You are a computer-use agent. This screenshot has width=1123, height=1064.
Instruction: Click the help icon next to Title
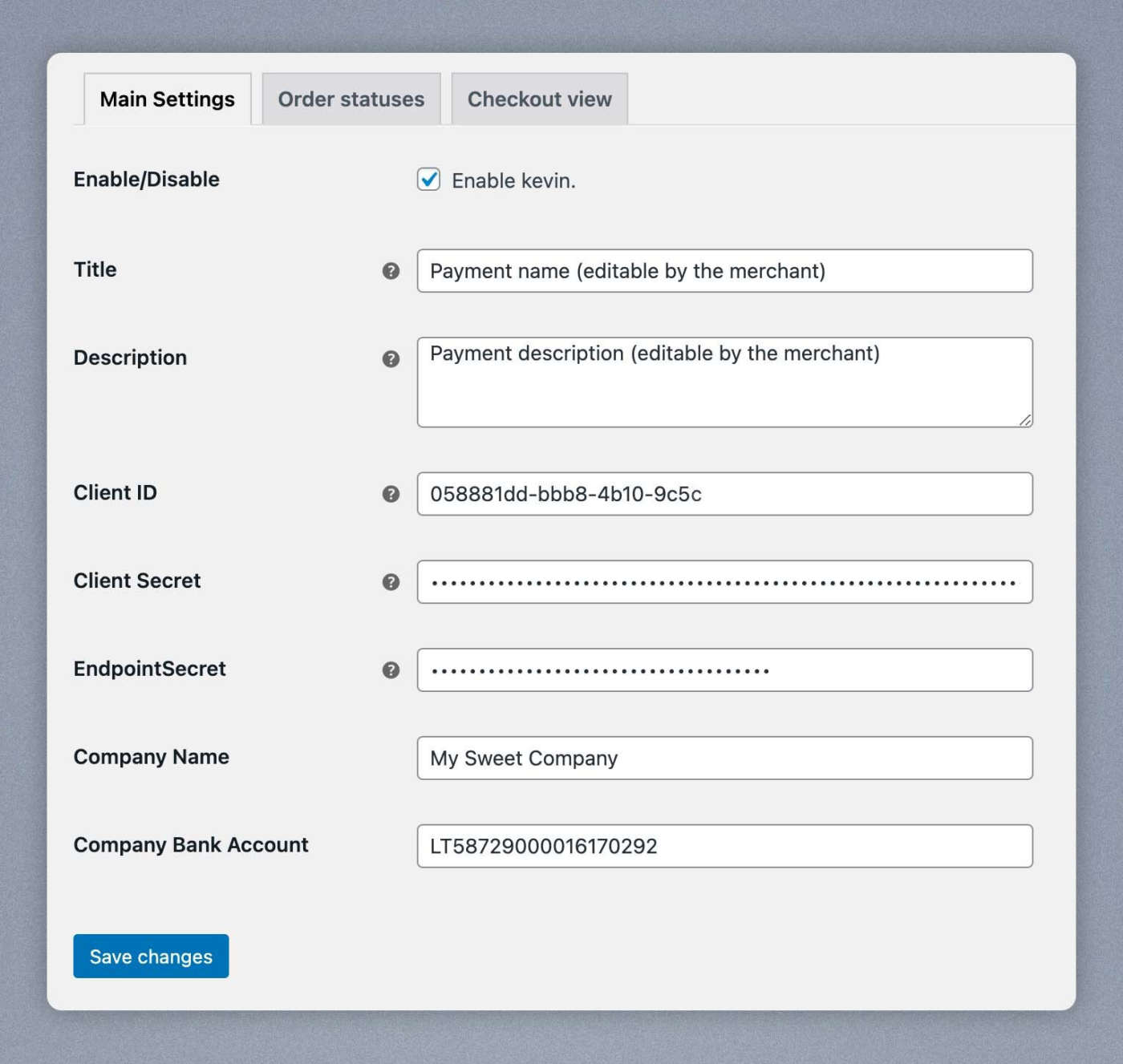pyautogui.click(x=391, y=271)
